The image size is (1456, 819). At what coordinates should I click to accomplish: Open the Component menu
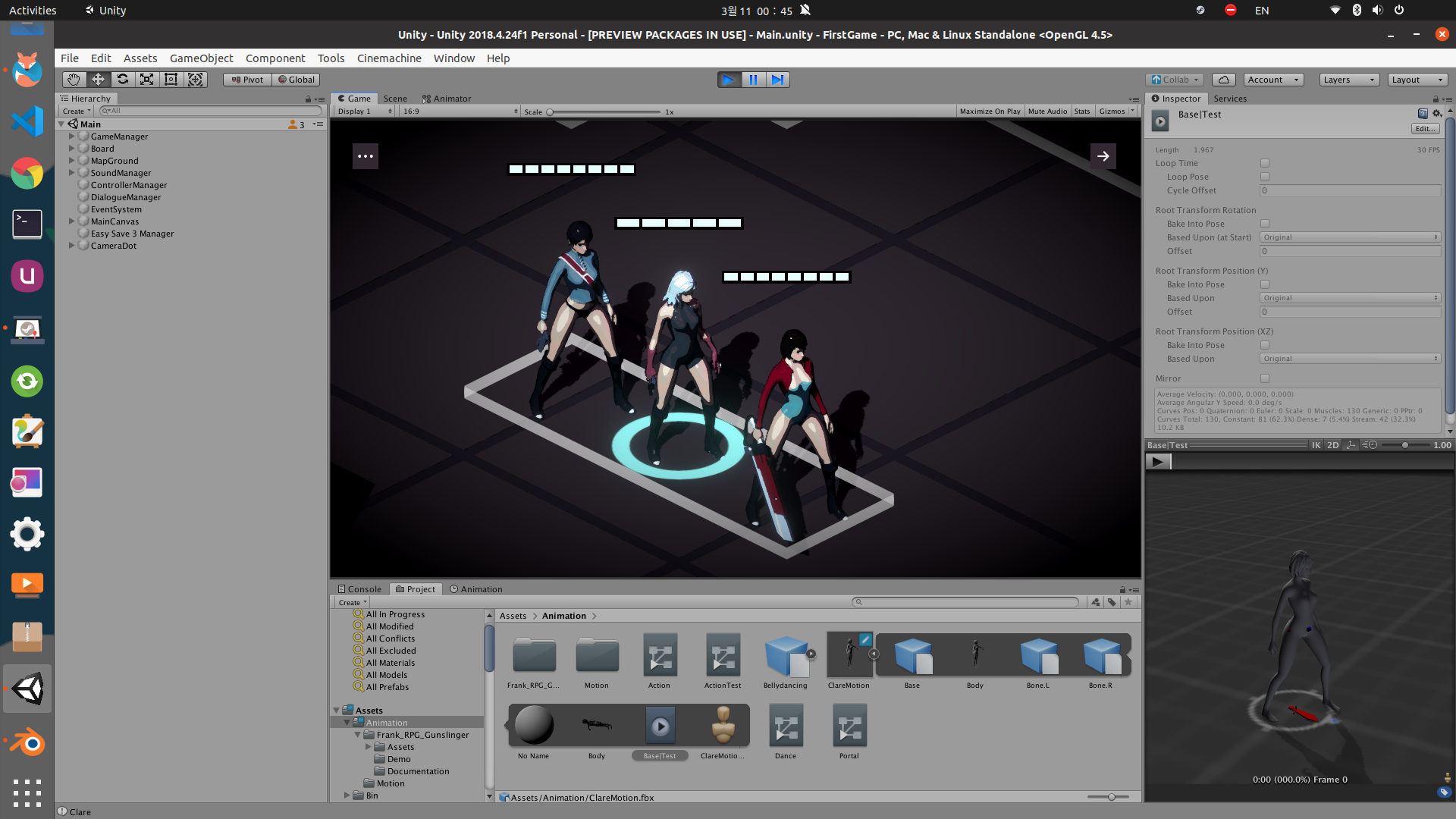click(275, 58)
